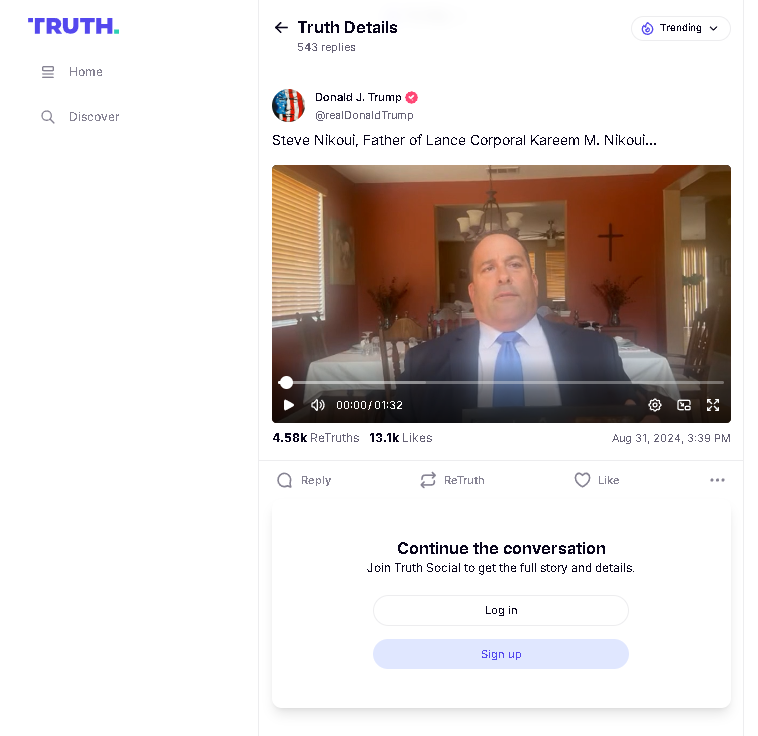Image resolution: width=758 pixels, height=736 pixels.
Task: Open the Trending sort dropdown
Action: point(681,28)
